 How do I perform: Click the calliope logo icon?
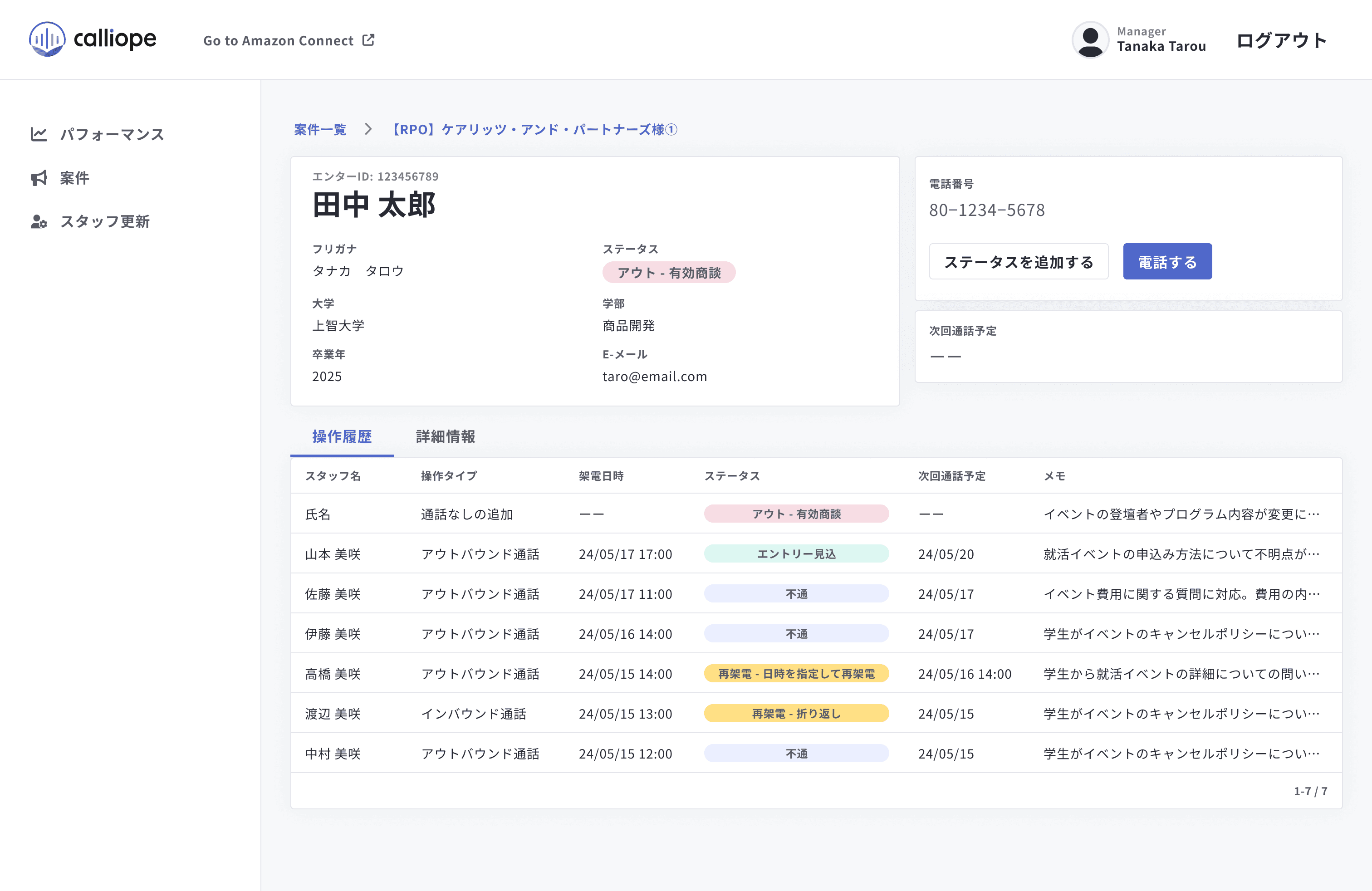47,39
